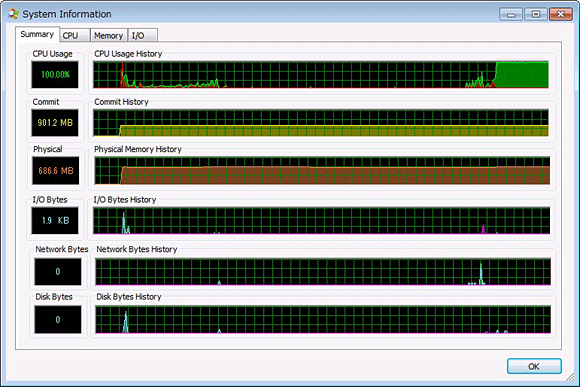
Task: Click the System Information title bar icon
Action: pyautogui.click(x=13, y=14)
